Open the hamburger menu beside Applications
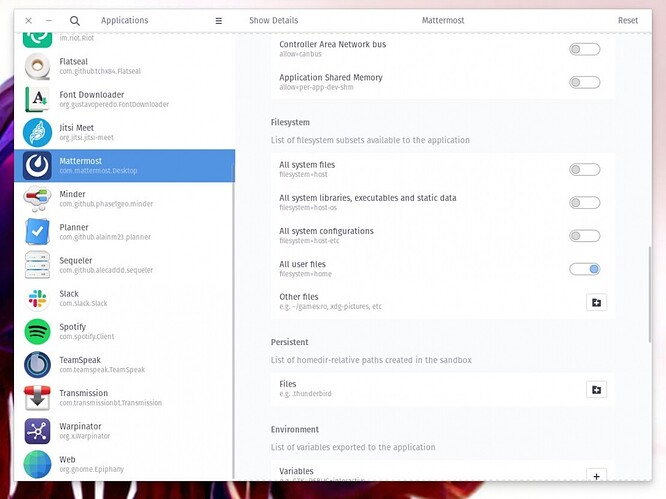 (x=219, y=20)
